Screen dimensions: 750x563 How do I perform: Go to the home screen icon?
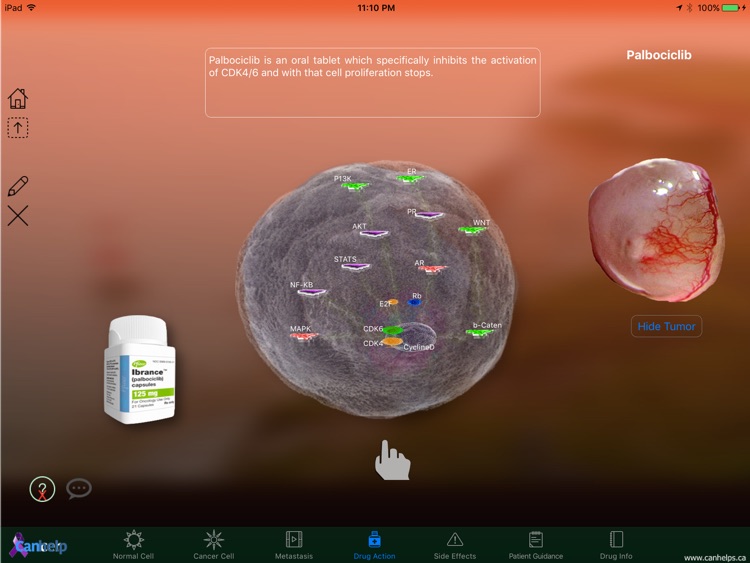pos(18,99)
